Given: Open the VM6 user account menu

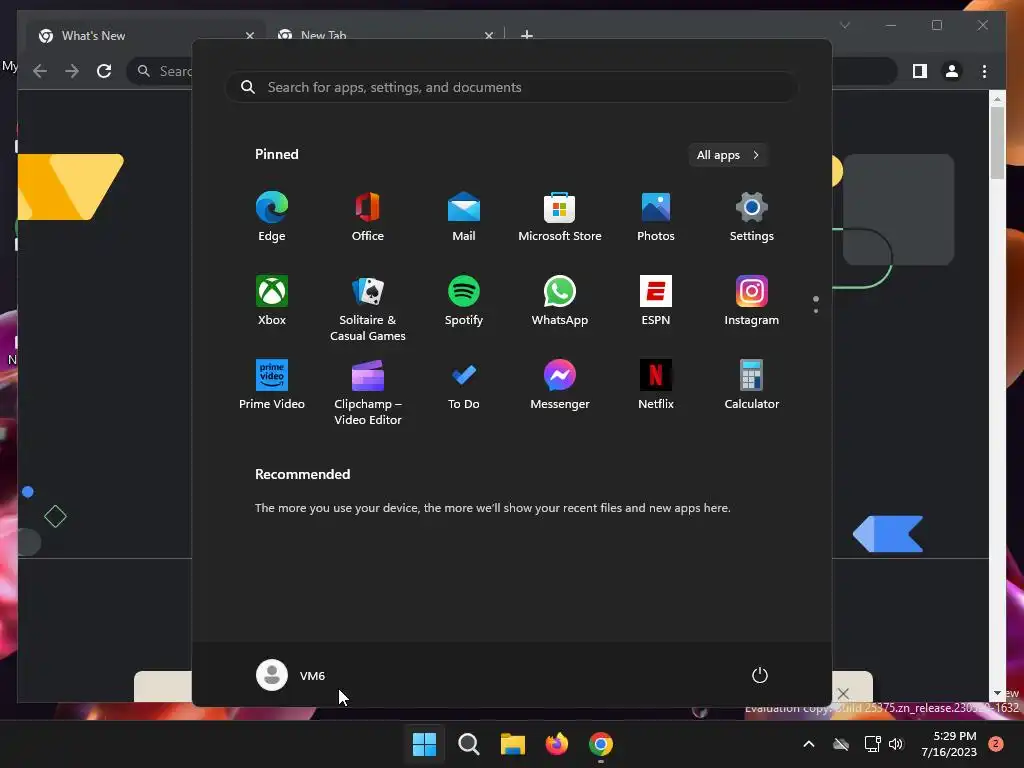Looking at the screenshot, I should coord(291,675).
